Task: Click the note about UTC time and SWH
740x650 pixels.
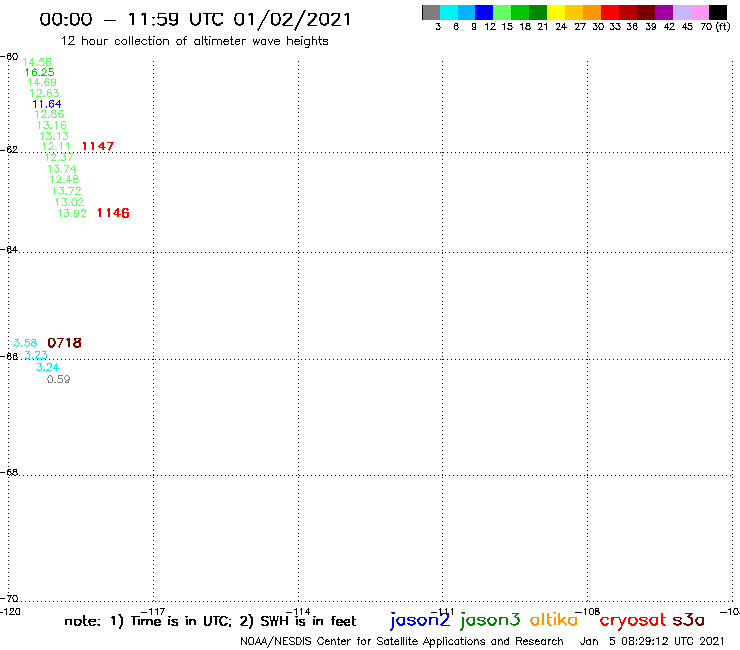Action: coord(210,621)
